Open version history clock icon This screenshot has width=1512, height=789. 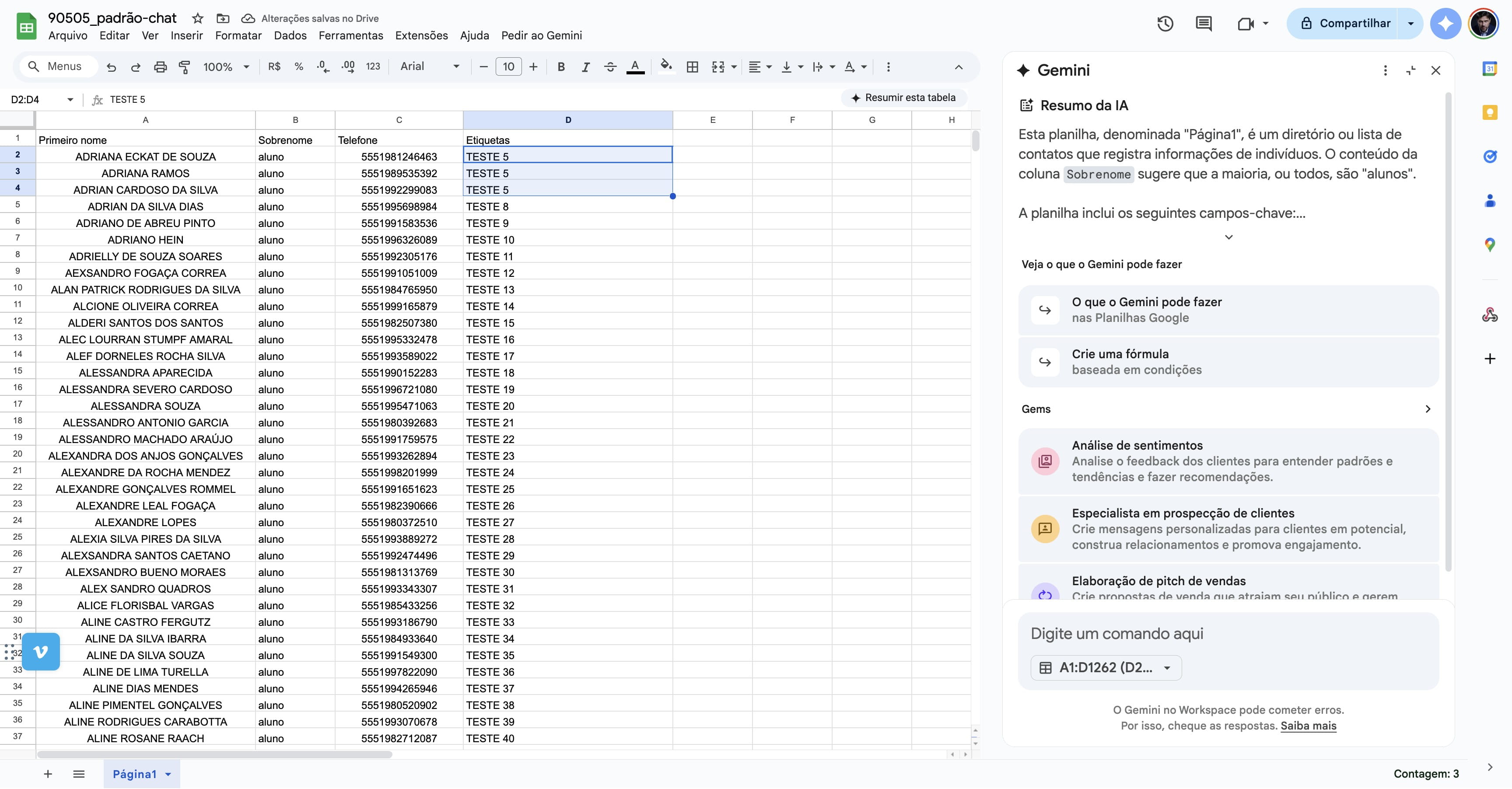1165,24
